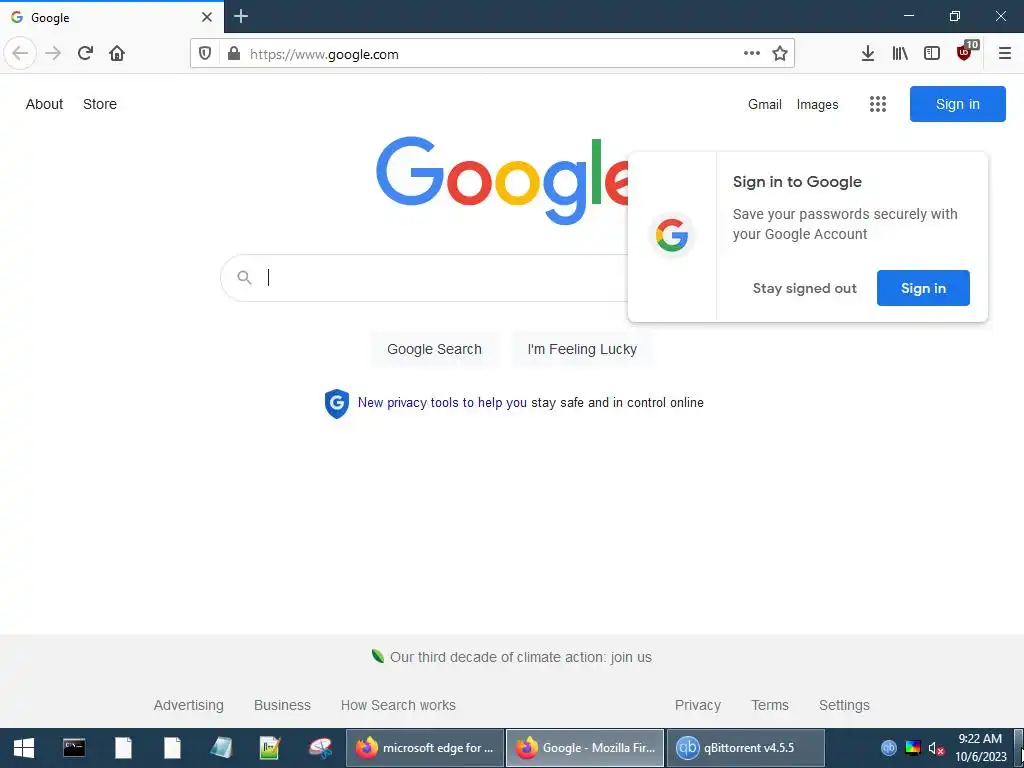Image resolution: width=1024 pixels, height=768 pixels.
Task: Click the Google logo image
Action: 502,180
